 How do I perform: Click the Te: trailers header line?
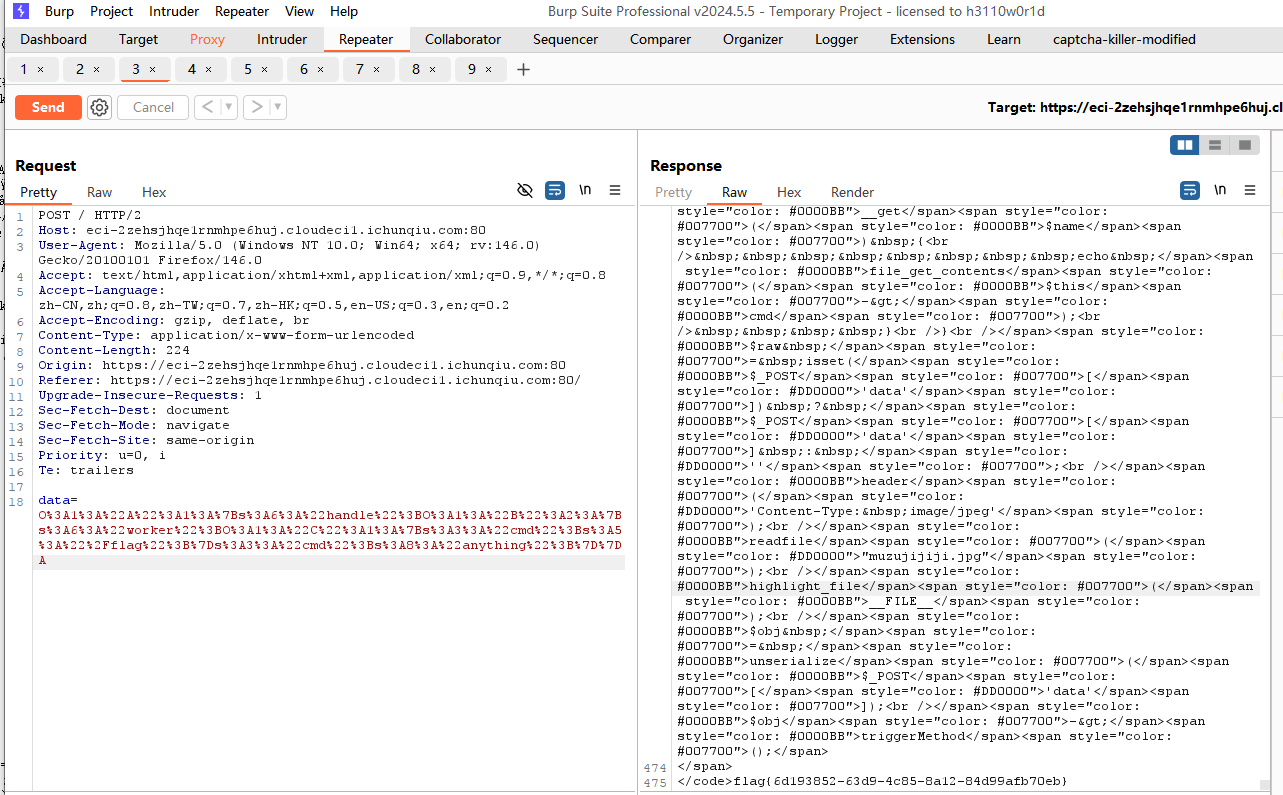(86, 470)
